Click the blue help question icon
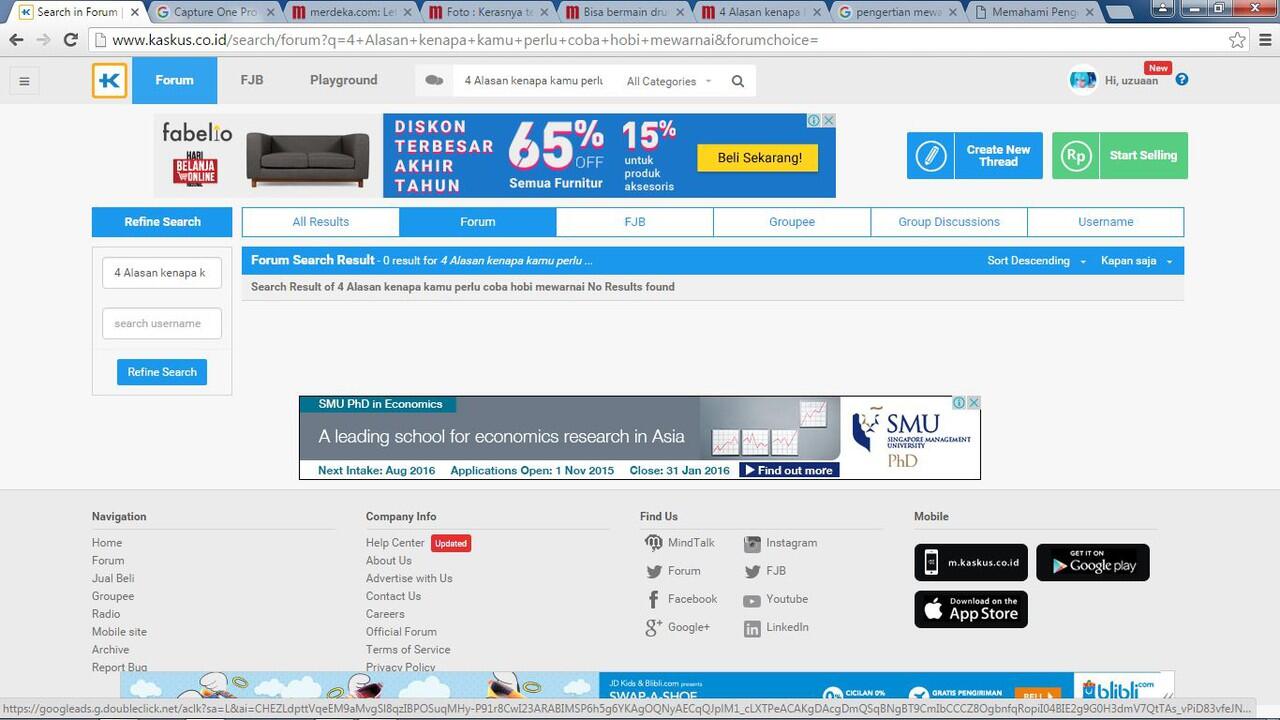The width and height of the screenshot is (1280, 720). tap(1182, 80)
